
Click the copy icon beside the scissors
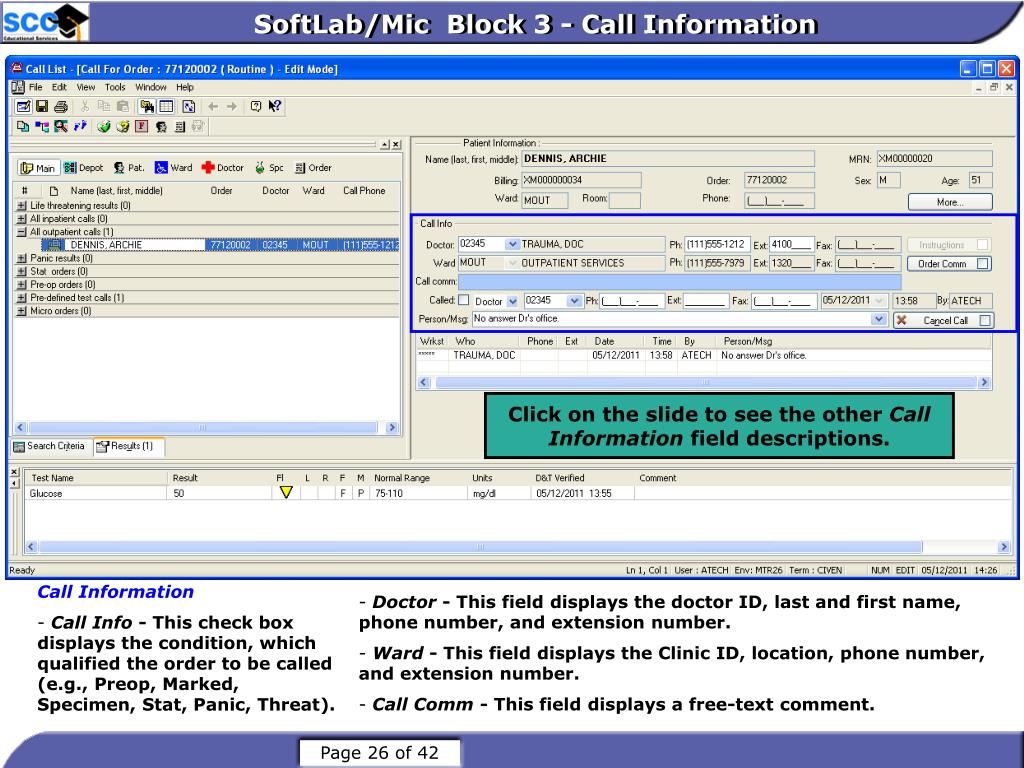point(103,106)
